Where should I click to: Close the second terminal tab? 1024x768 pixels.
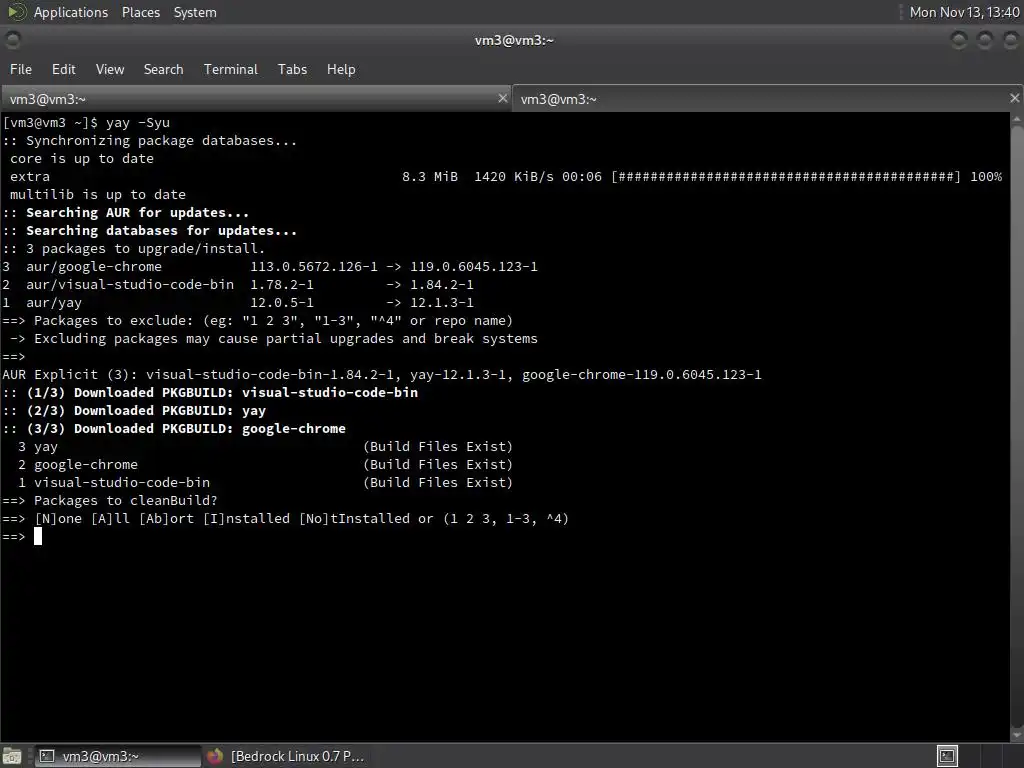click(x=1014, y=98)
